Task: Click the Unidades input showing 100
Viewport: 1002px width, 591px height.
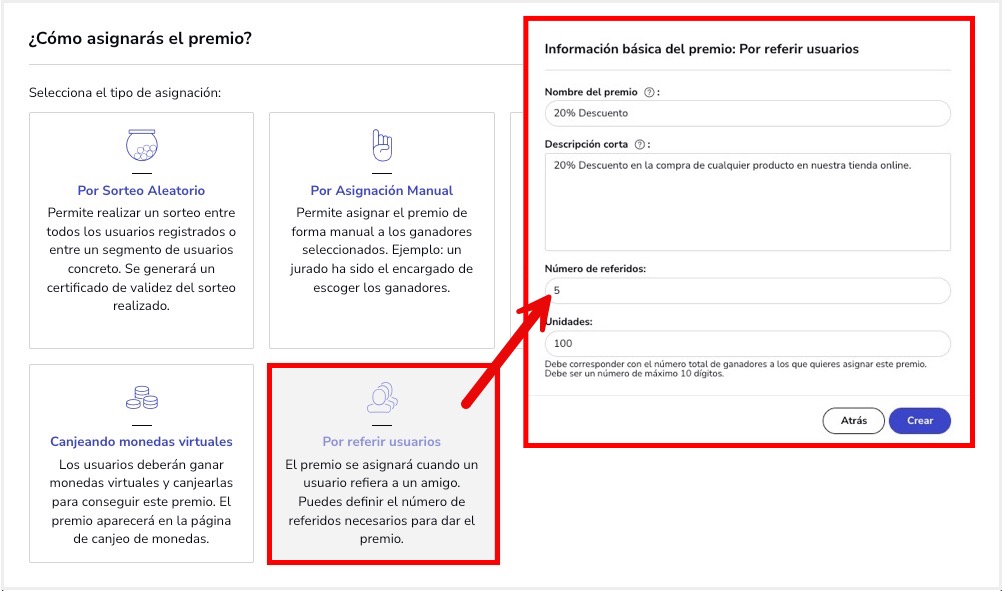Action: pyautogui.click(x=747, y=343)
